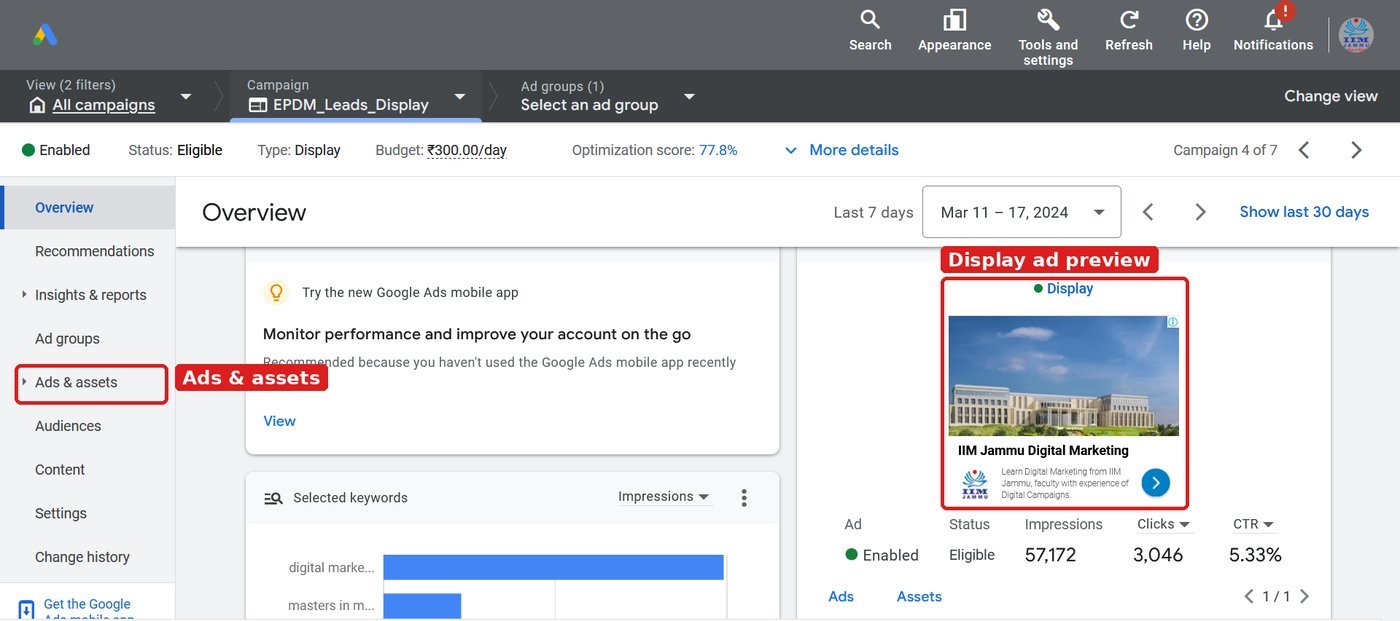Open three-dot menu on Selected keywords card
This screenshot has width=1400, height=621.
point(744,498)
